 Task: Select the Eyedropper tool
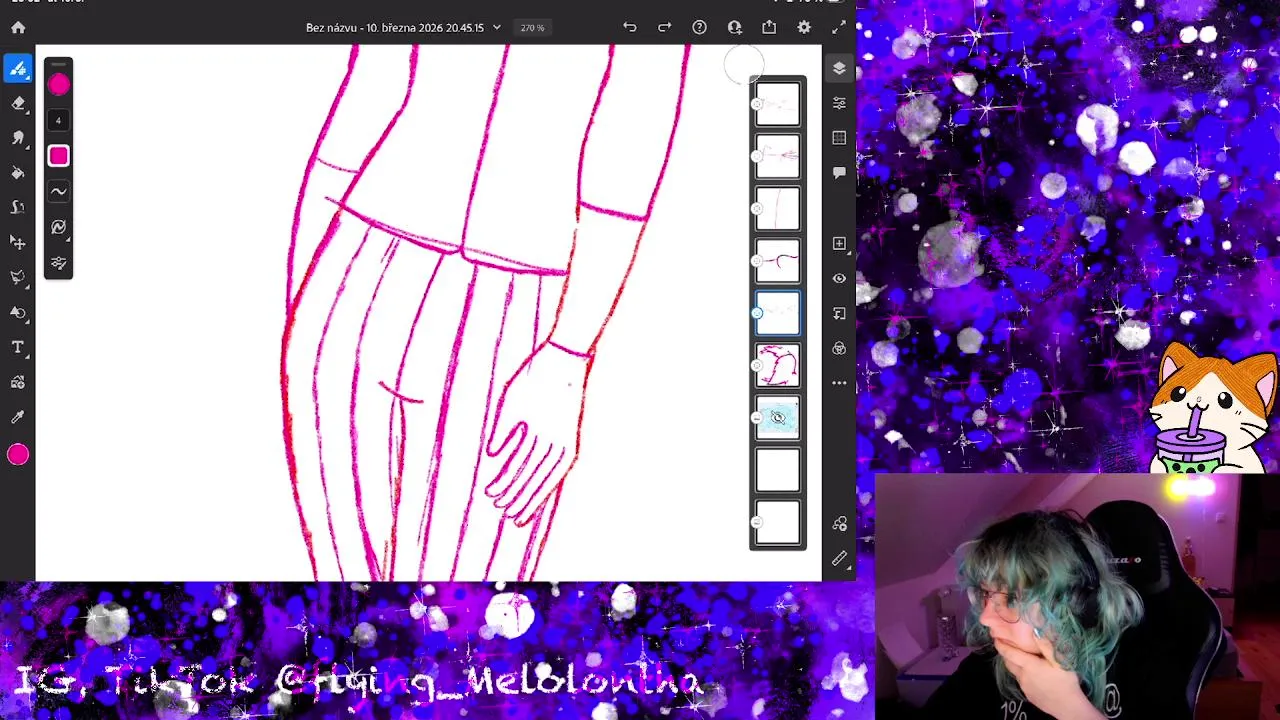tap(18, 417)
